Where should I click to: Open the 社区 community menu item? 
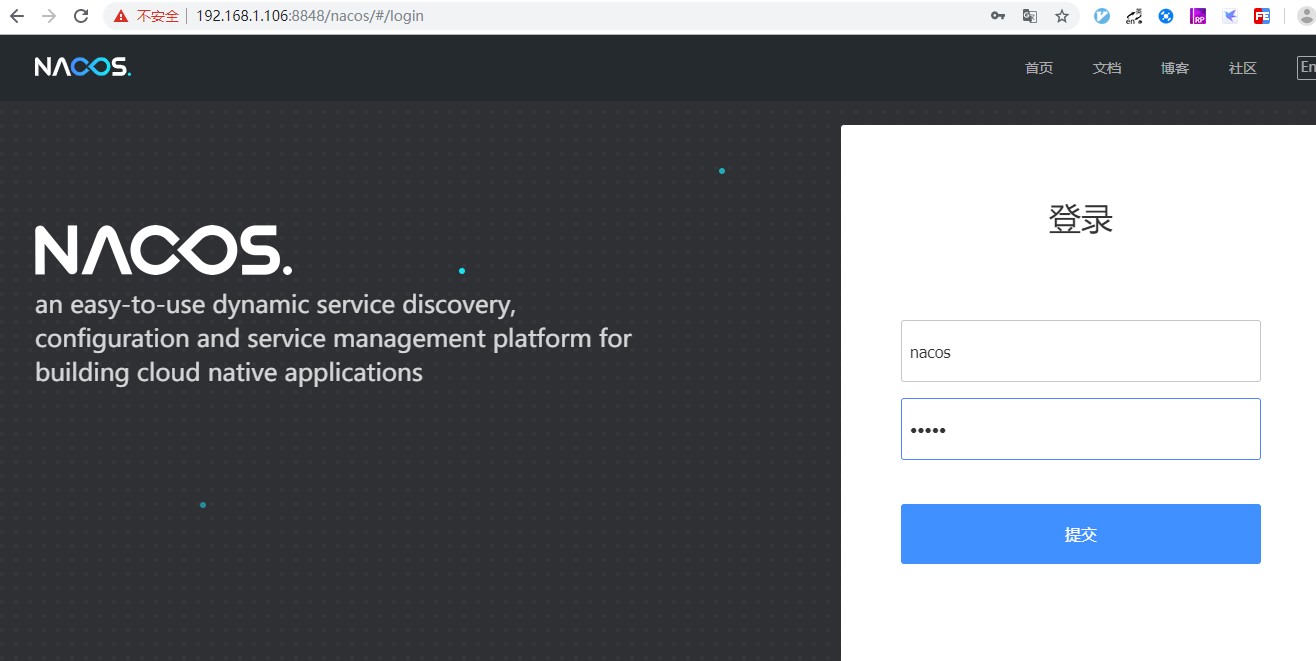click(x=1243, y=68)
